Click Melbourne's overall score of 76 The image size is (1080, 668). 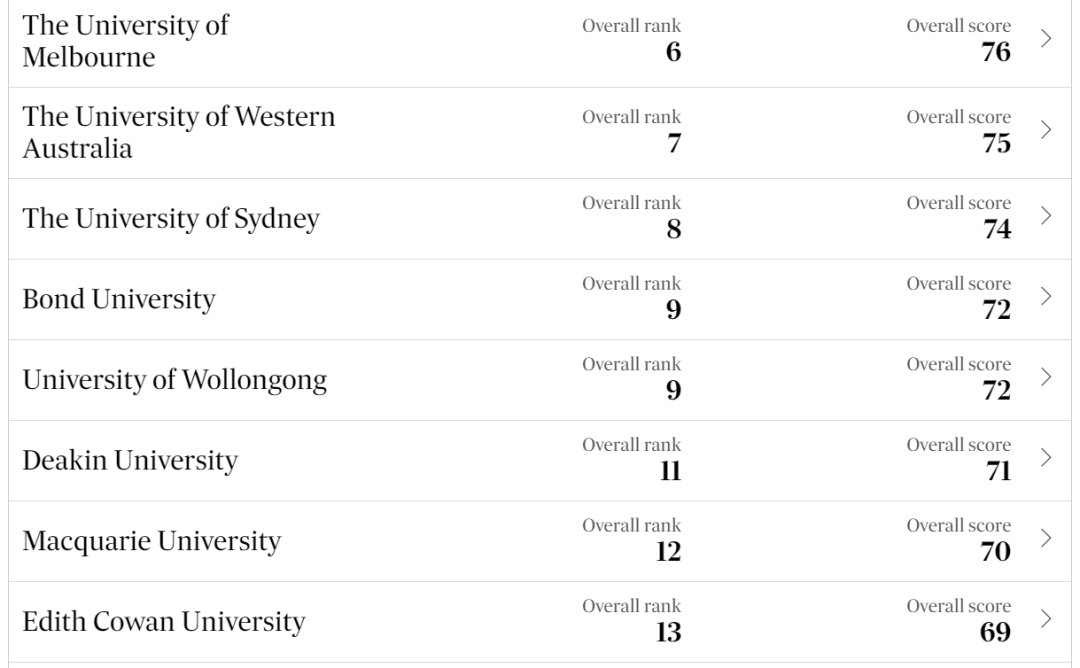995,50
